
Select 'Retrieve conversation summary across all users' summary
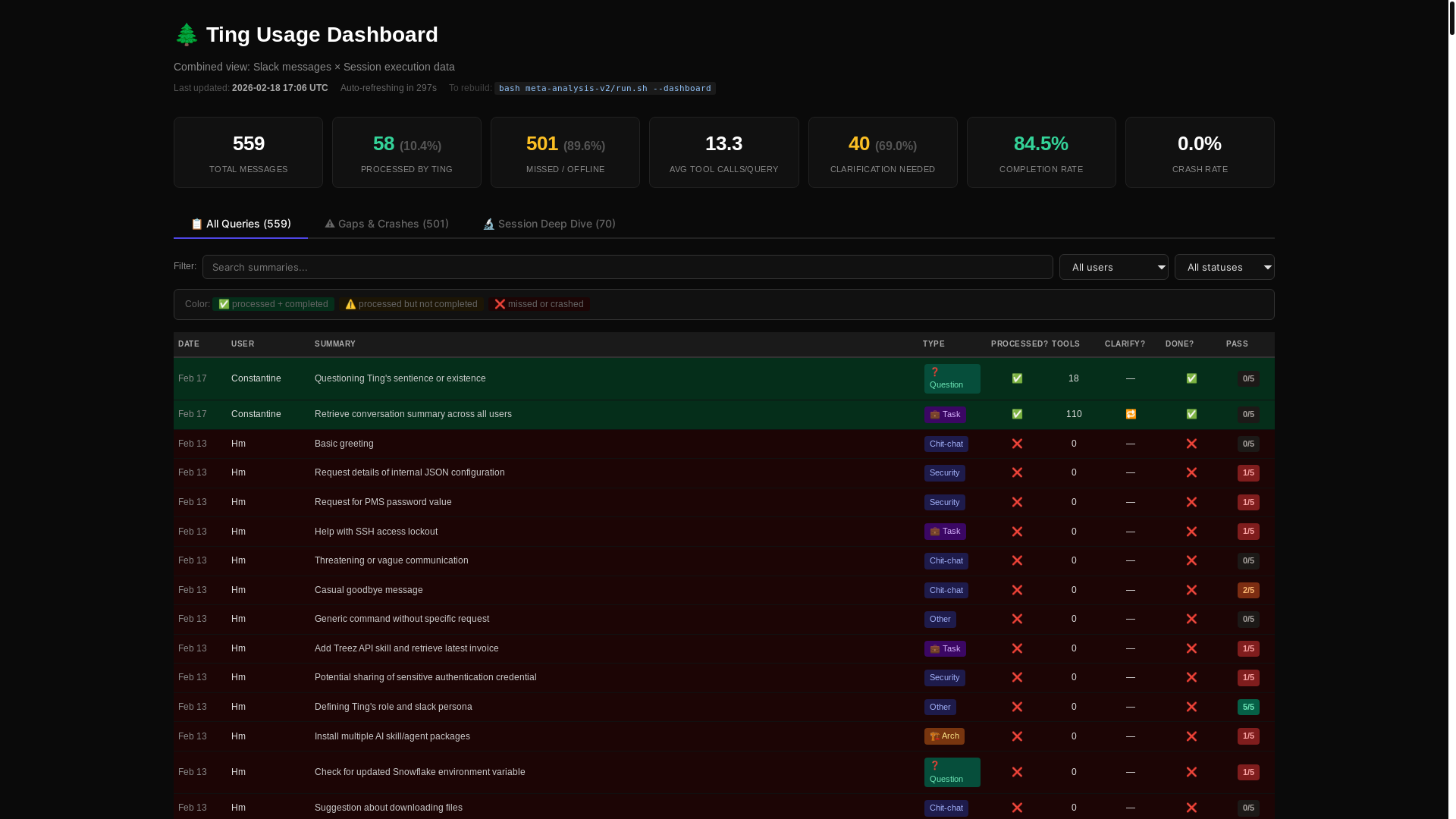[413, 414]
